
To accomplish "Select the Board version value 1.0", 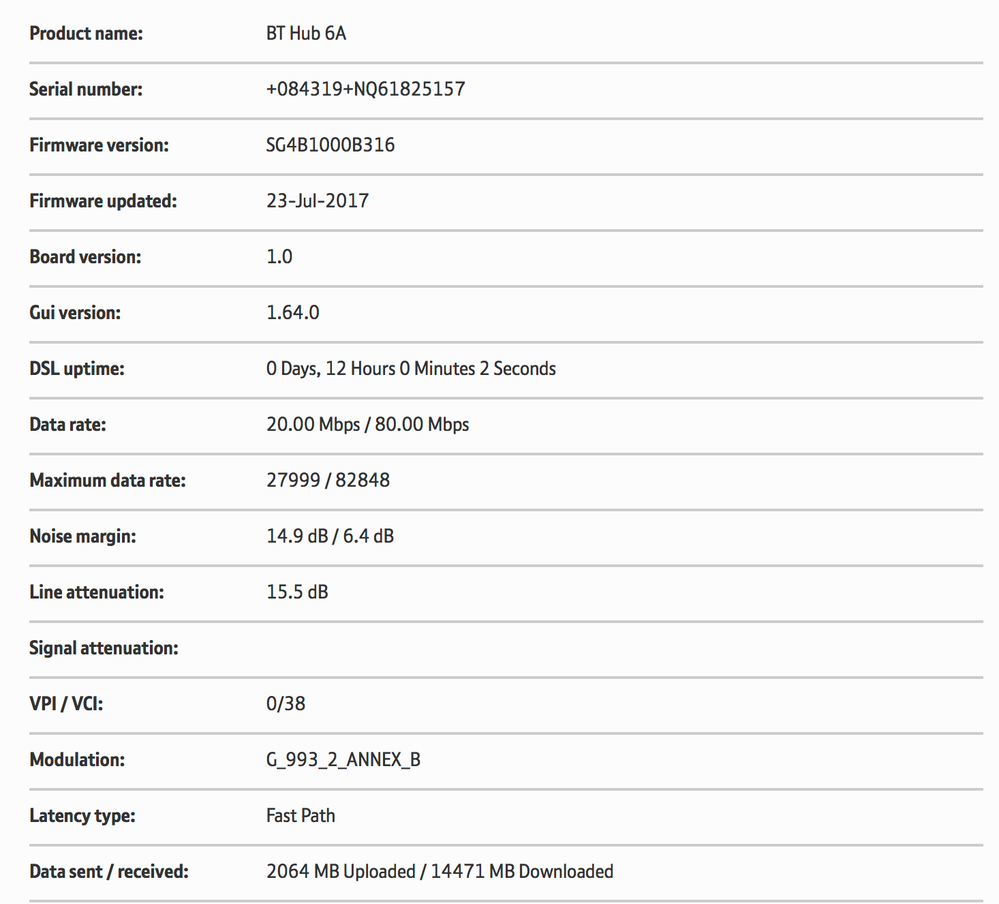I will pos(279,257).
